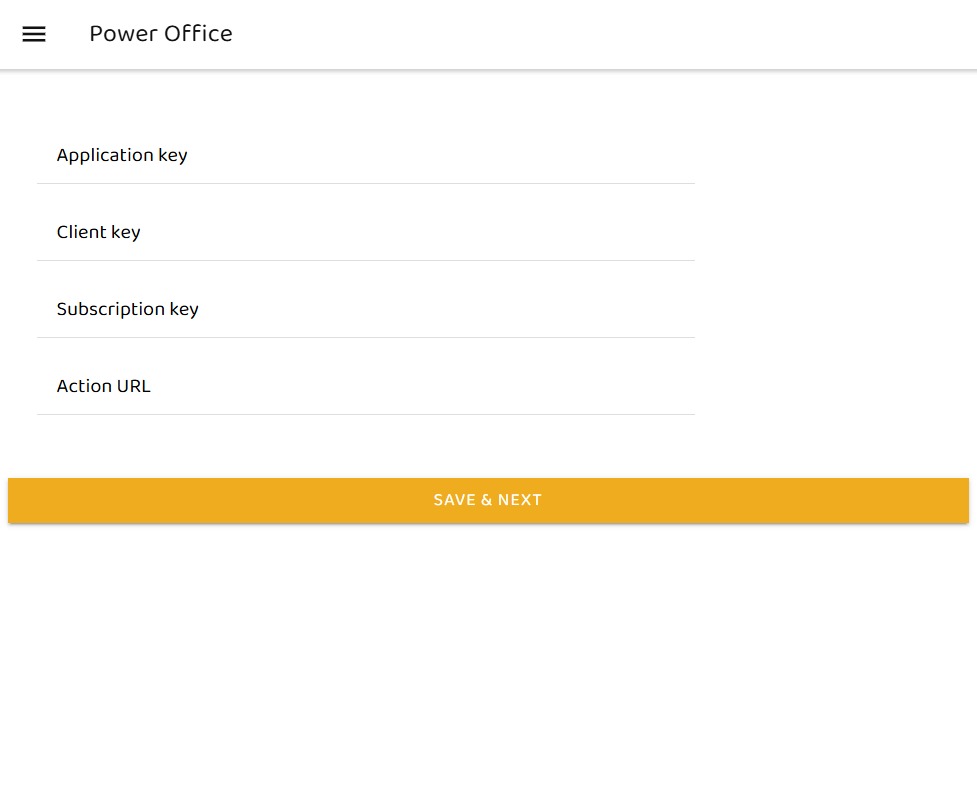Click the Power Office header title
The width and height of the screenshot is (977, 811).
click(161, 34)
